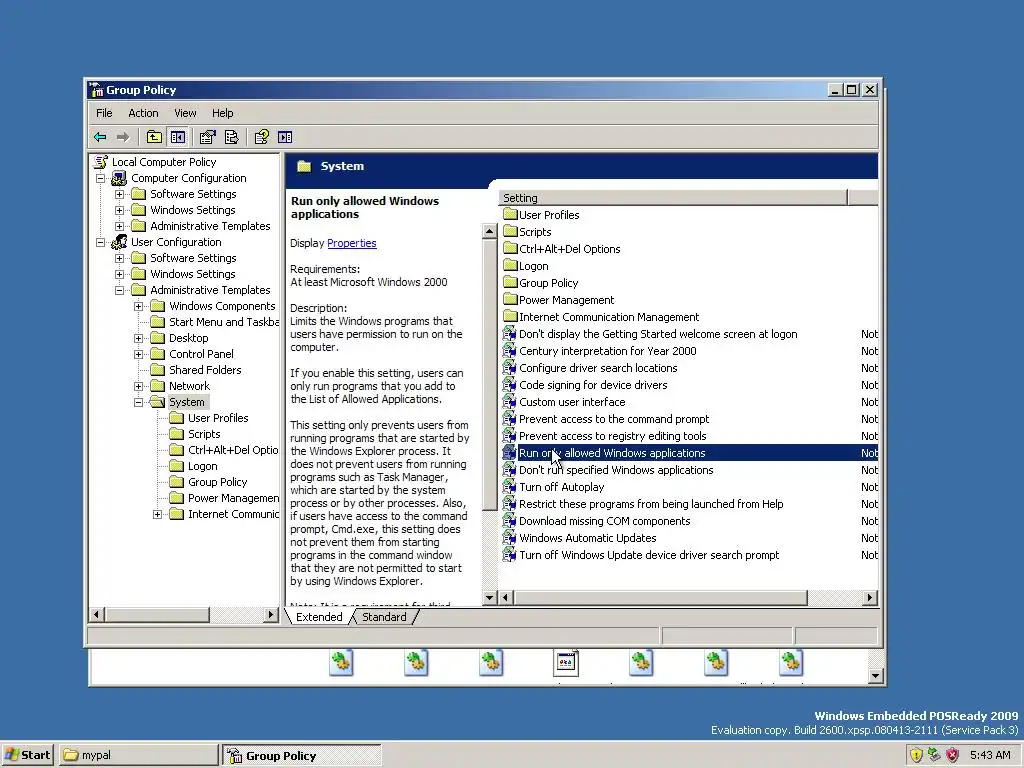Image resolution: width=1024 pixels, height=768 pixels.
Task: Select Control Panel in the tree
Action: [201, 354]
